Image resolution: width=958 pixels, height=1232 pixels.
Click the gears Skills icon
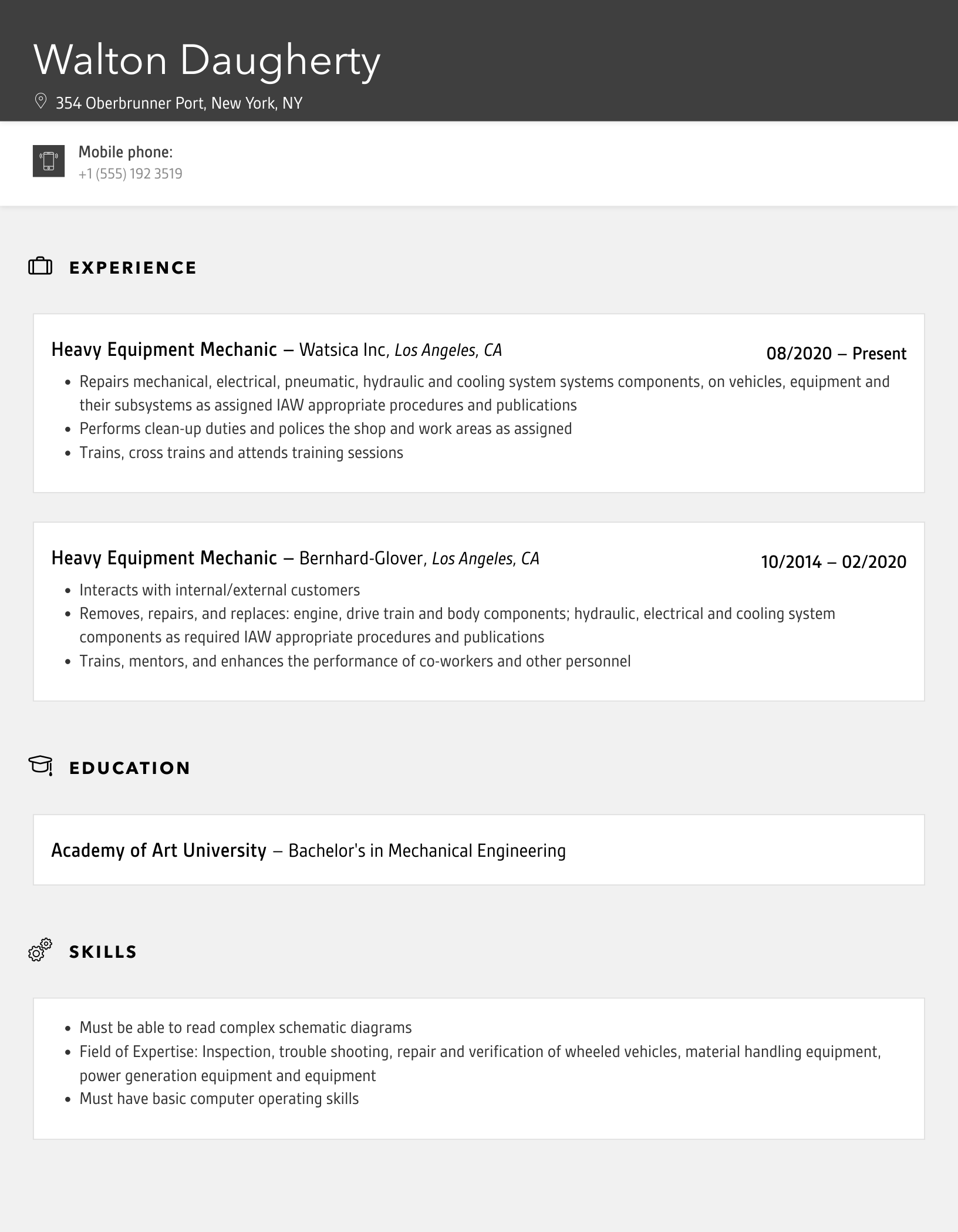40,950
